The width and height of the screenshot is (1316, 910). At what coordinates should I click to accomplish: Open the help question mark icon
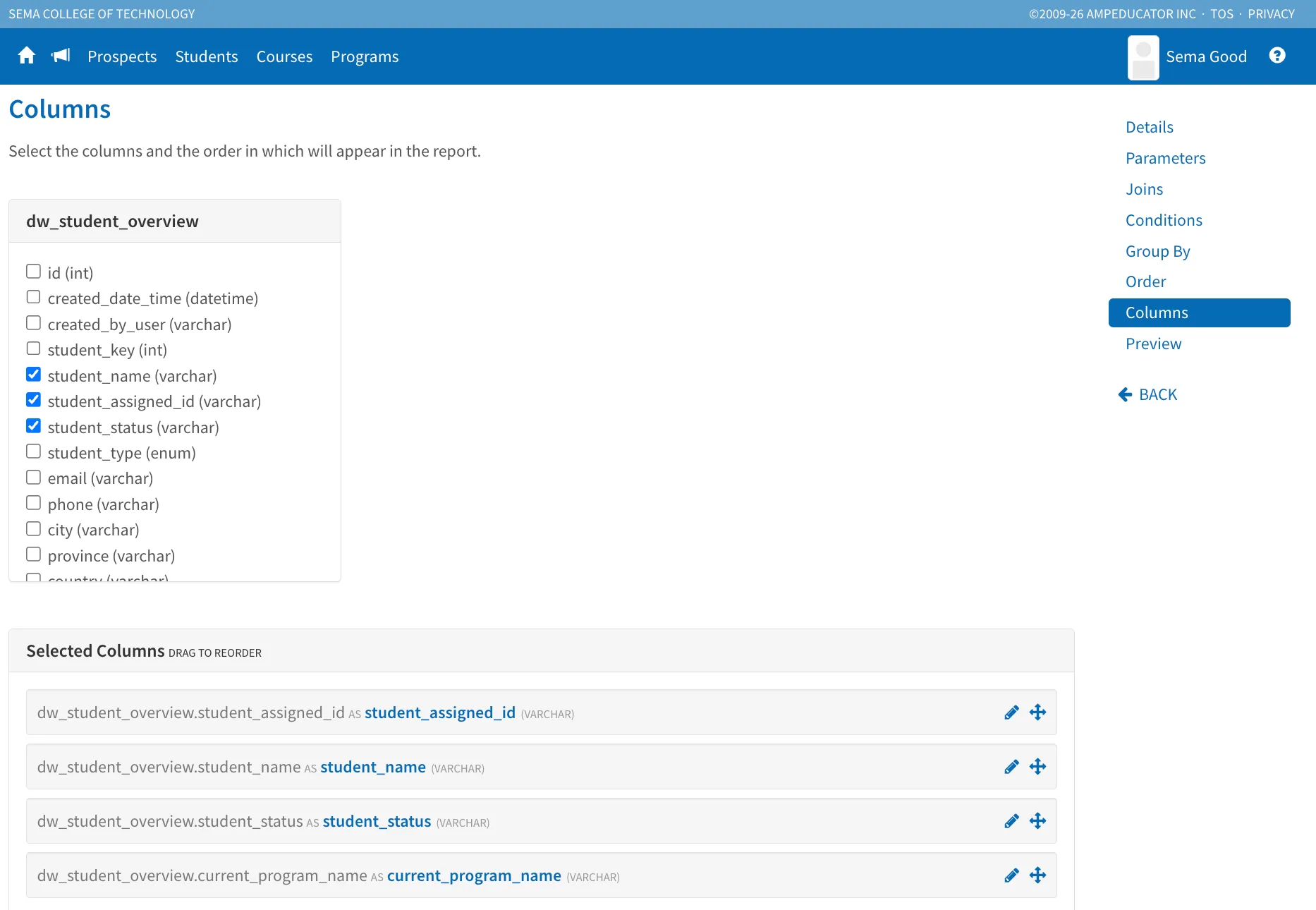tap(1277, 56)
